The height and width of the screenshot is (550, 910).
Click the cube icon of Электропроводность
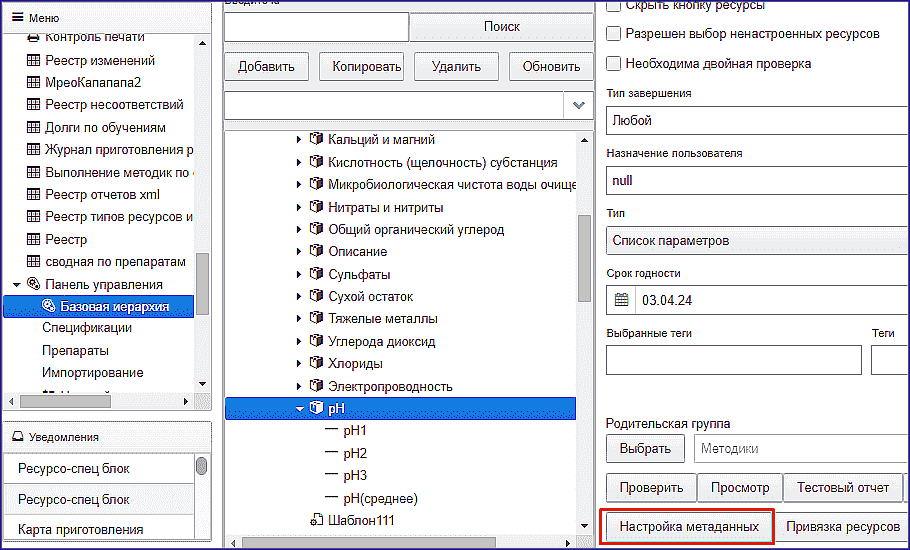click(316, 386)
